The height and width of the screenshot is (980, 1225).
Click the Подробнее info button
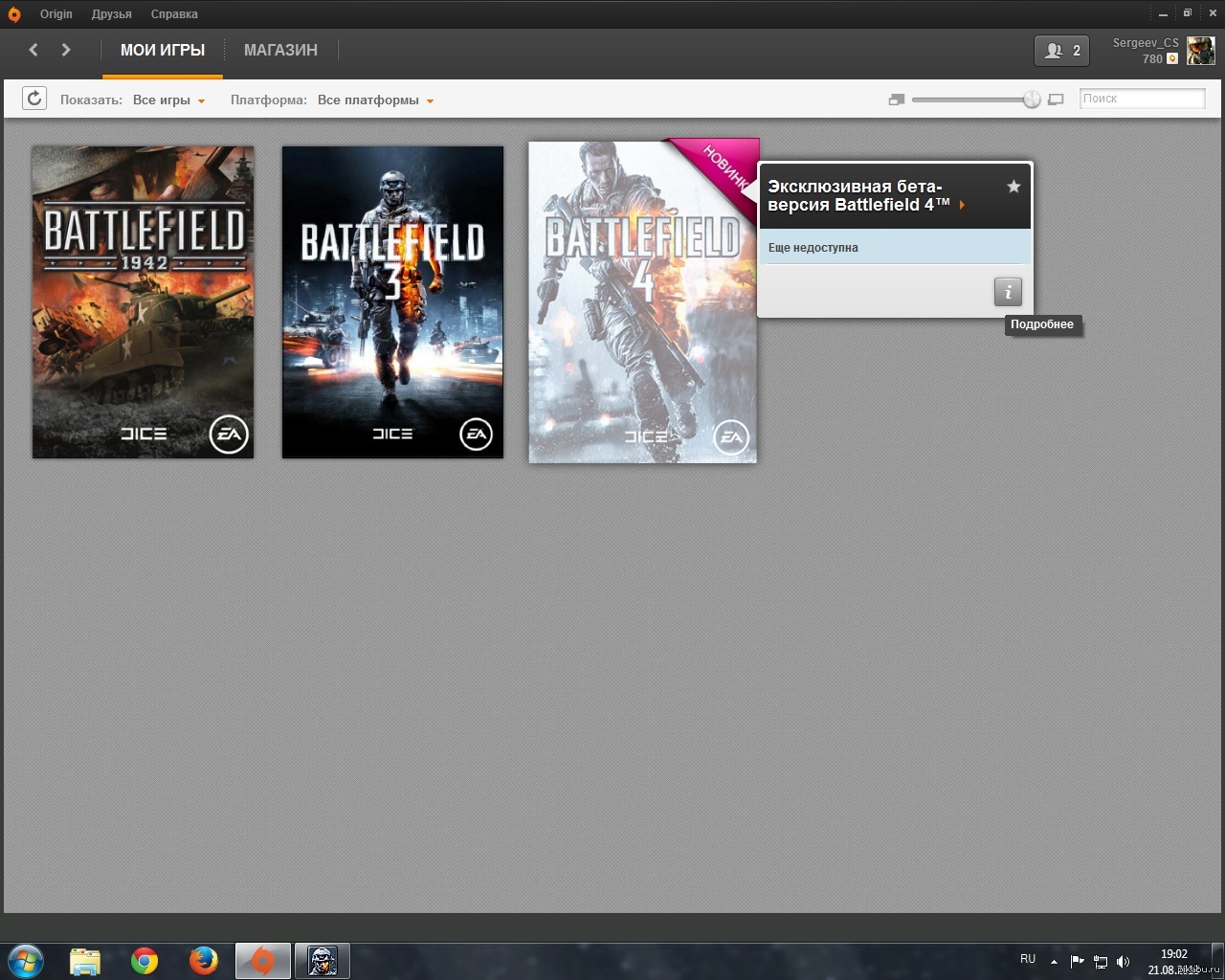(1008, 292)
